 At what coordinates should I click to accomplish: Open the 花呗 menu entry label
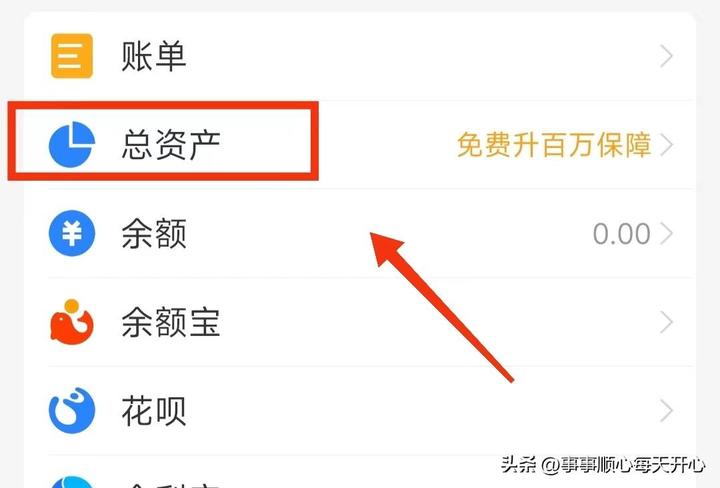(154, 410)
